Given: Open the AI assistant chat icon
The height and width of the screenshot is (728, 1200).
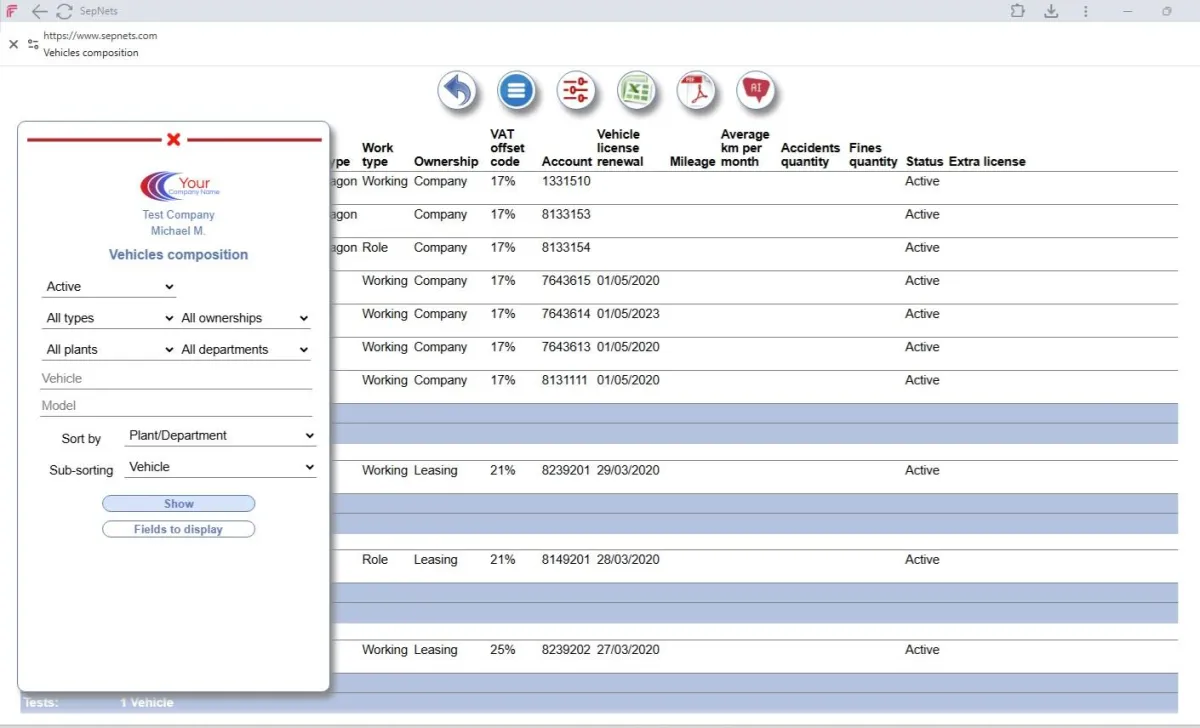Looking at the screenshot, I should [x=756, y=92].
